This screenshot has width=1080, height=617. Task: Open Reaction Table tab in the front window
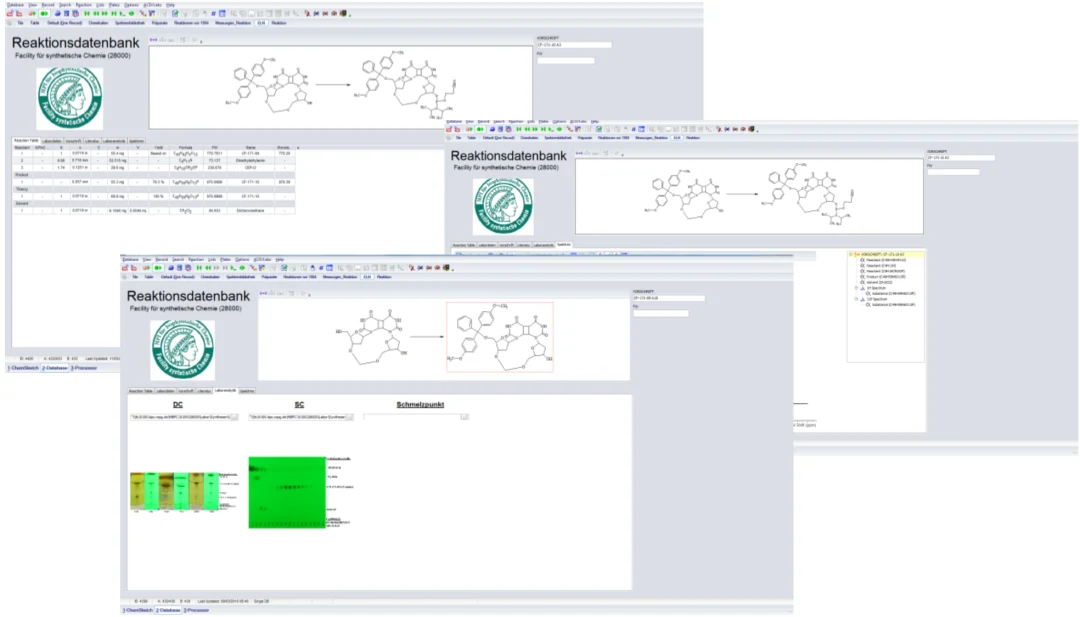pyautogui.click(x=141, y=391)
